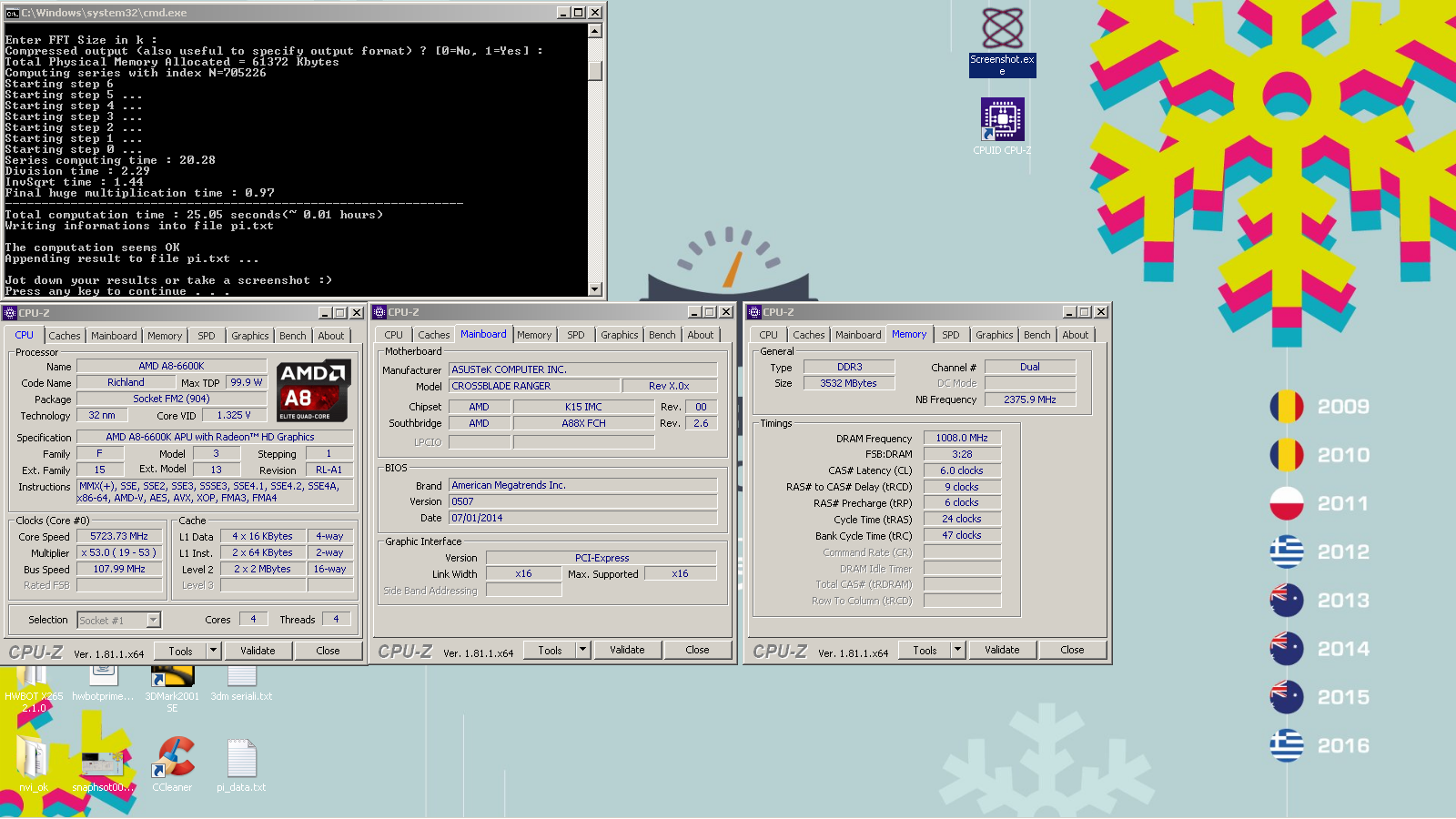Image resolution: width=1456 pixels, height=819 pixels.
Task: Open the cmd.exe window system menu icon
Action: click(12, 13)
